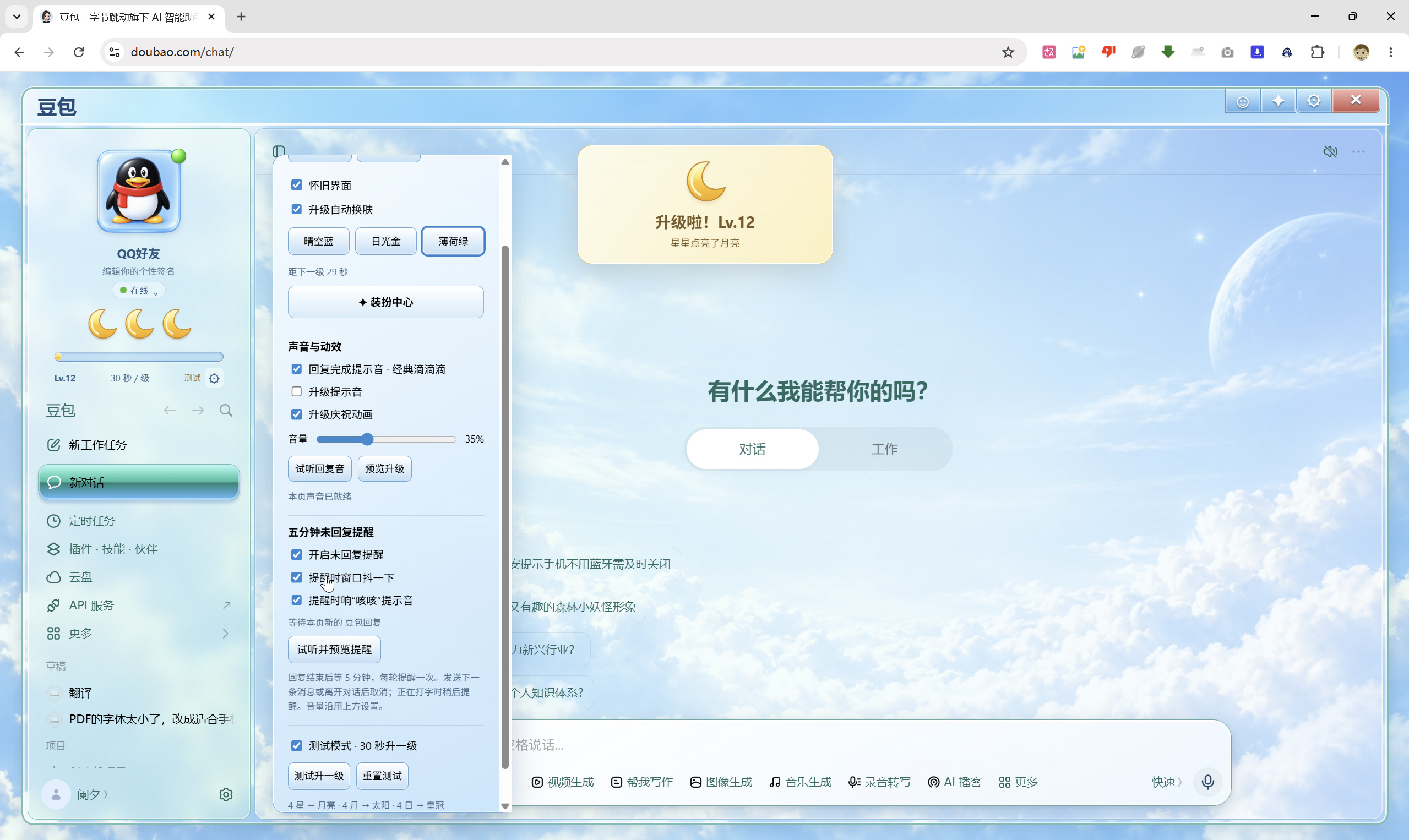
Task: Click the microphone voice input button
Action: click(1207, 782)
